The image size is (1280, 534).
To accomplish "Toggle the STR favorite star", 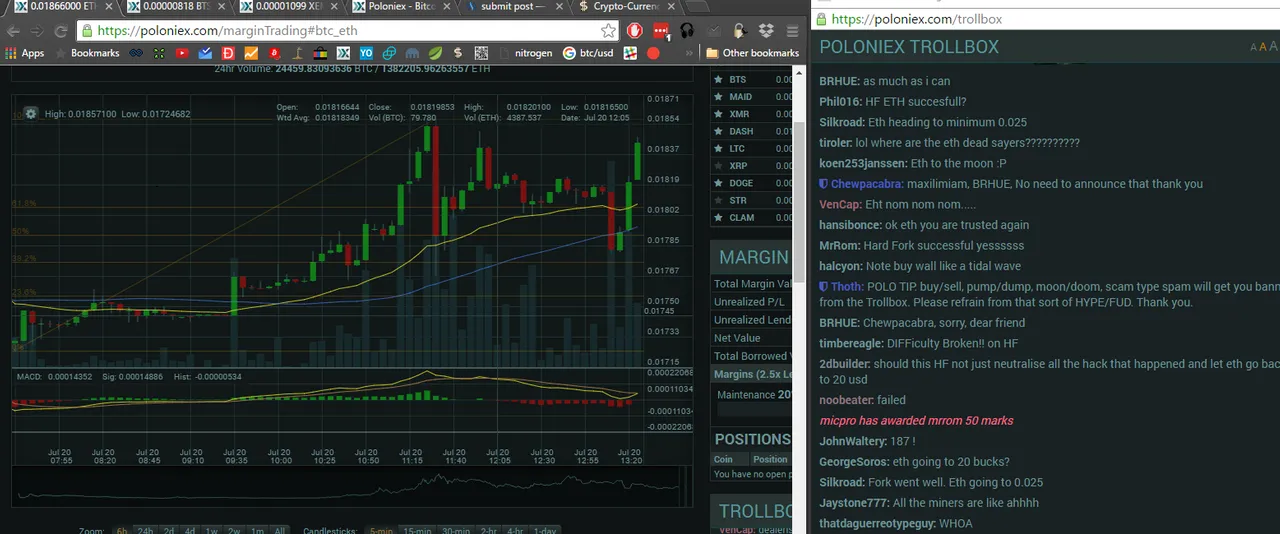I will tap(718, 200).
